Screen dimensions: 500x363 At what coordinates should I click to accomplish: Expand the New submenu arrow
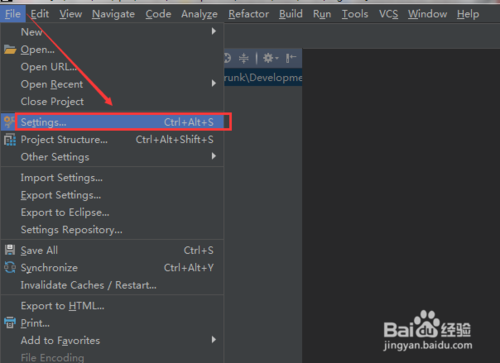(214, 31)
